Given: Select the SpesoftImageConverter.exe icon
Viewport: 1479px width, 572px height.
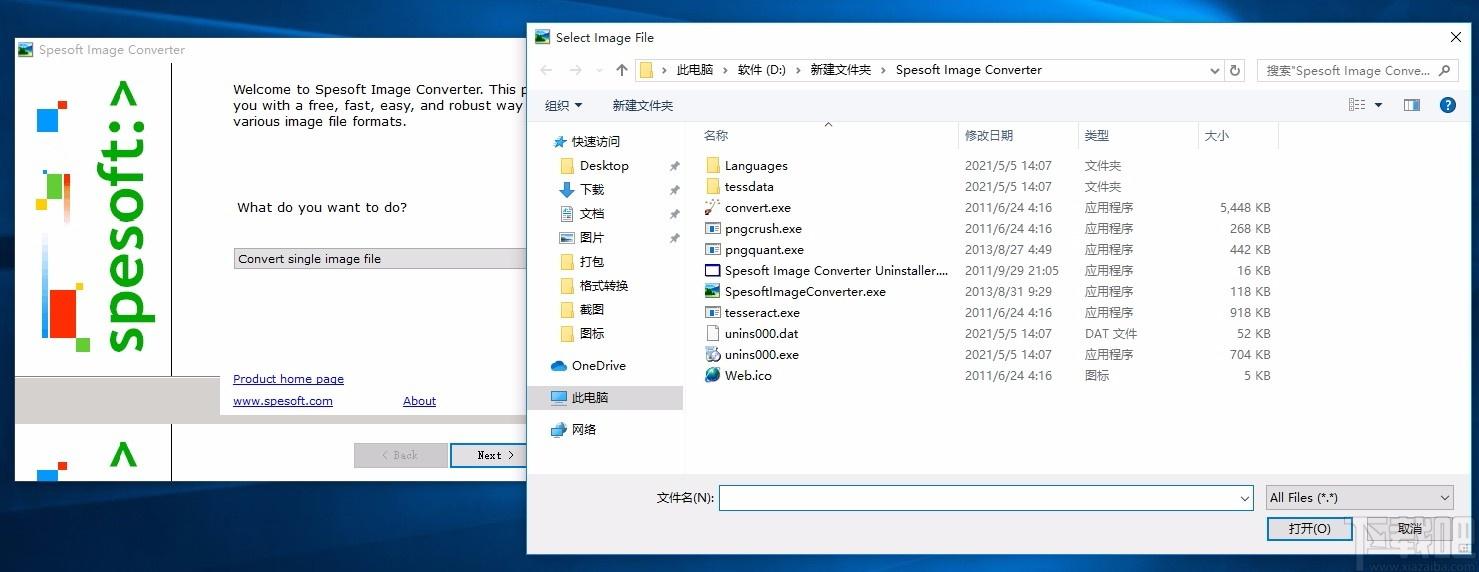Looking at the screenshot, I should coord(712,292).
